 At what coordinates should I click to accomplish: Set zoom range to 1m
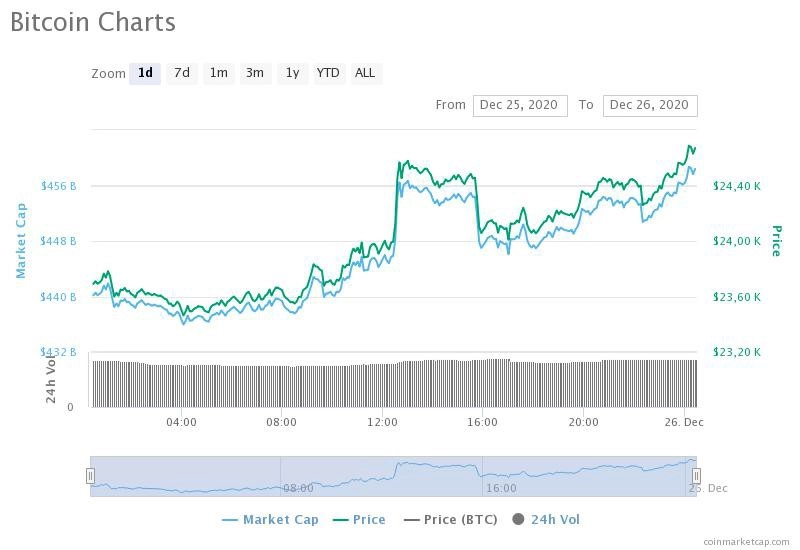(218, 73)
